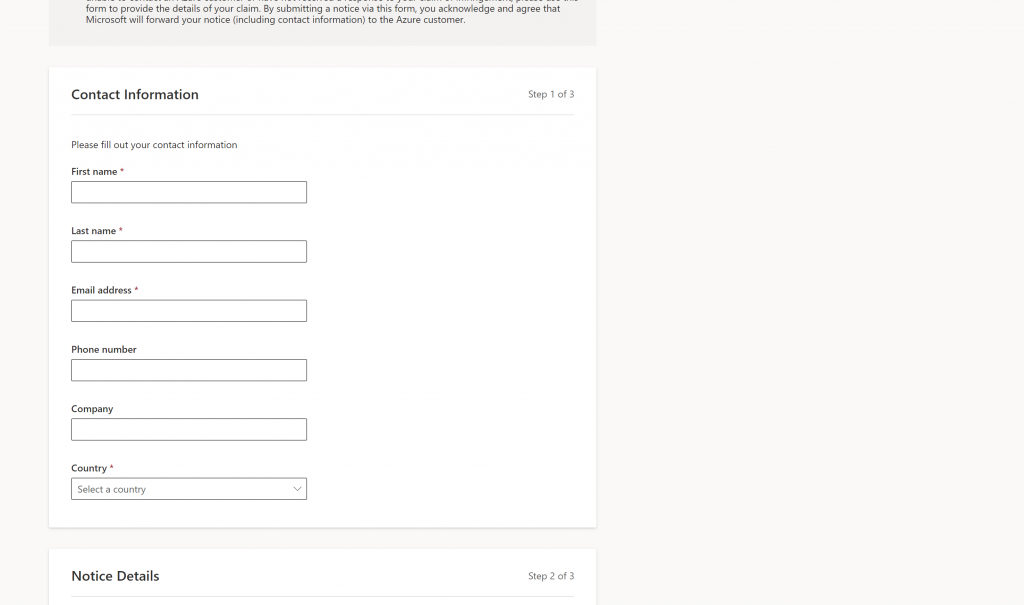The height and width of the screenshot is (605, 1024).
Task: Click the Last name input field
Action: (189, 252)
